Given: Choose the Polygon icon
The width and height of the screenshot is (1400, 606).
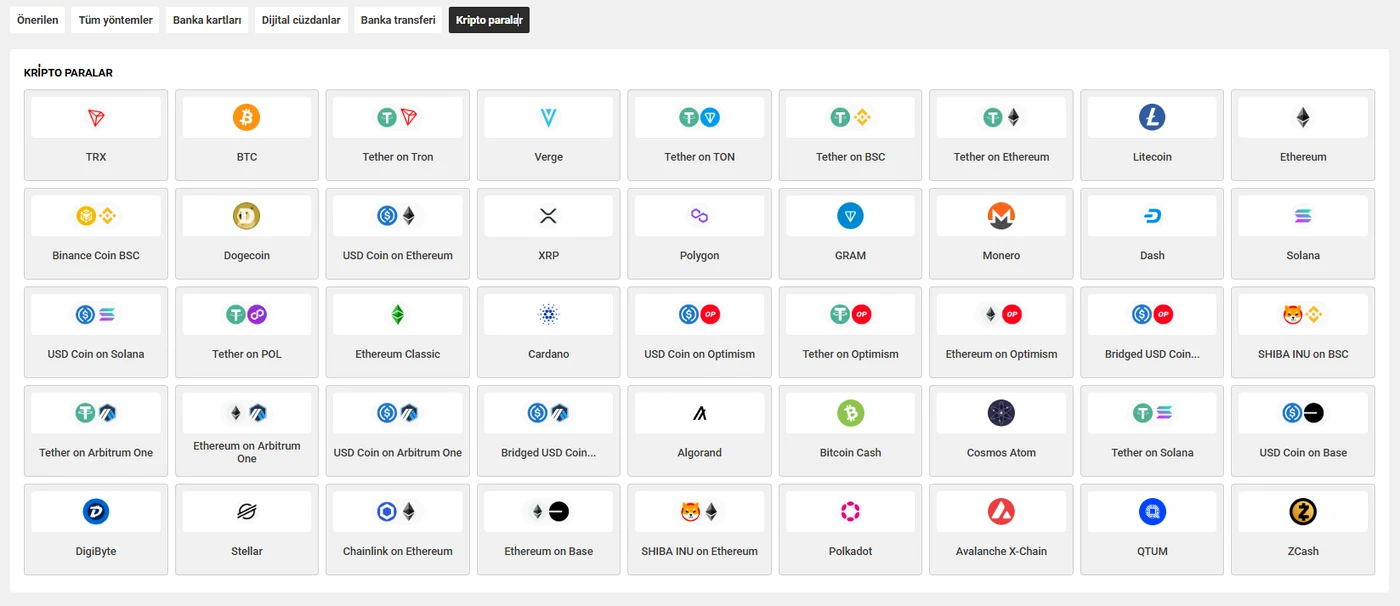Looking at the screenshot, I should click(x=700, y=216).
